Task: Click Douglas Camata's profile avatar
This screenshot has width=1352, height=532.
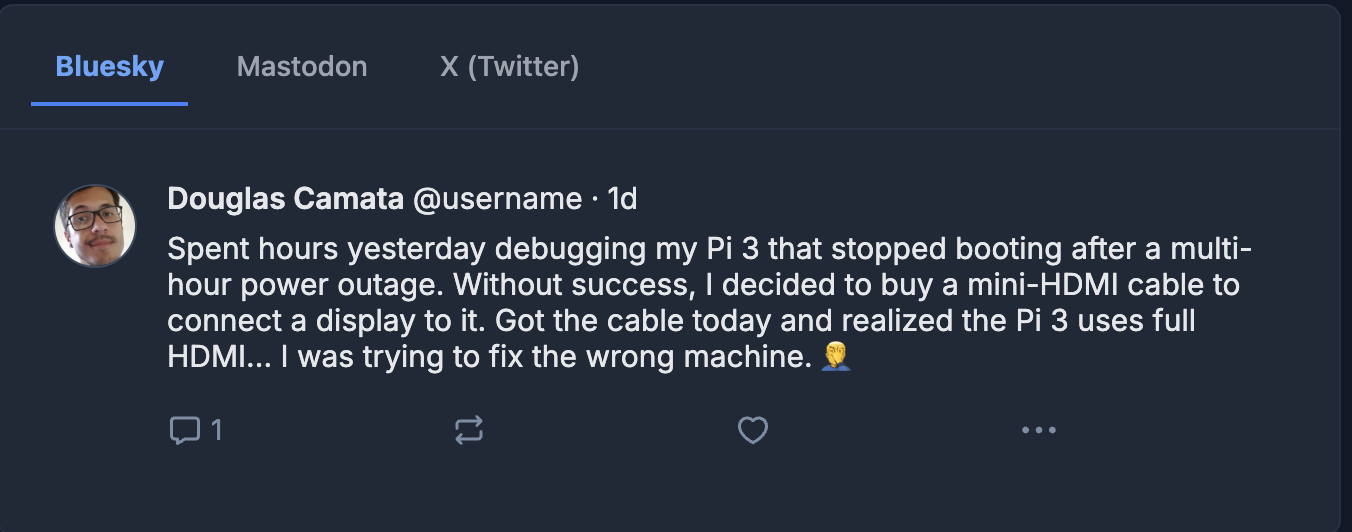Action: [x=95, y=225]
